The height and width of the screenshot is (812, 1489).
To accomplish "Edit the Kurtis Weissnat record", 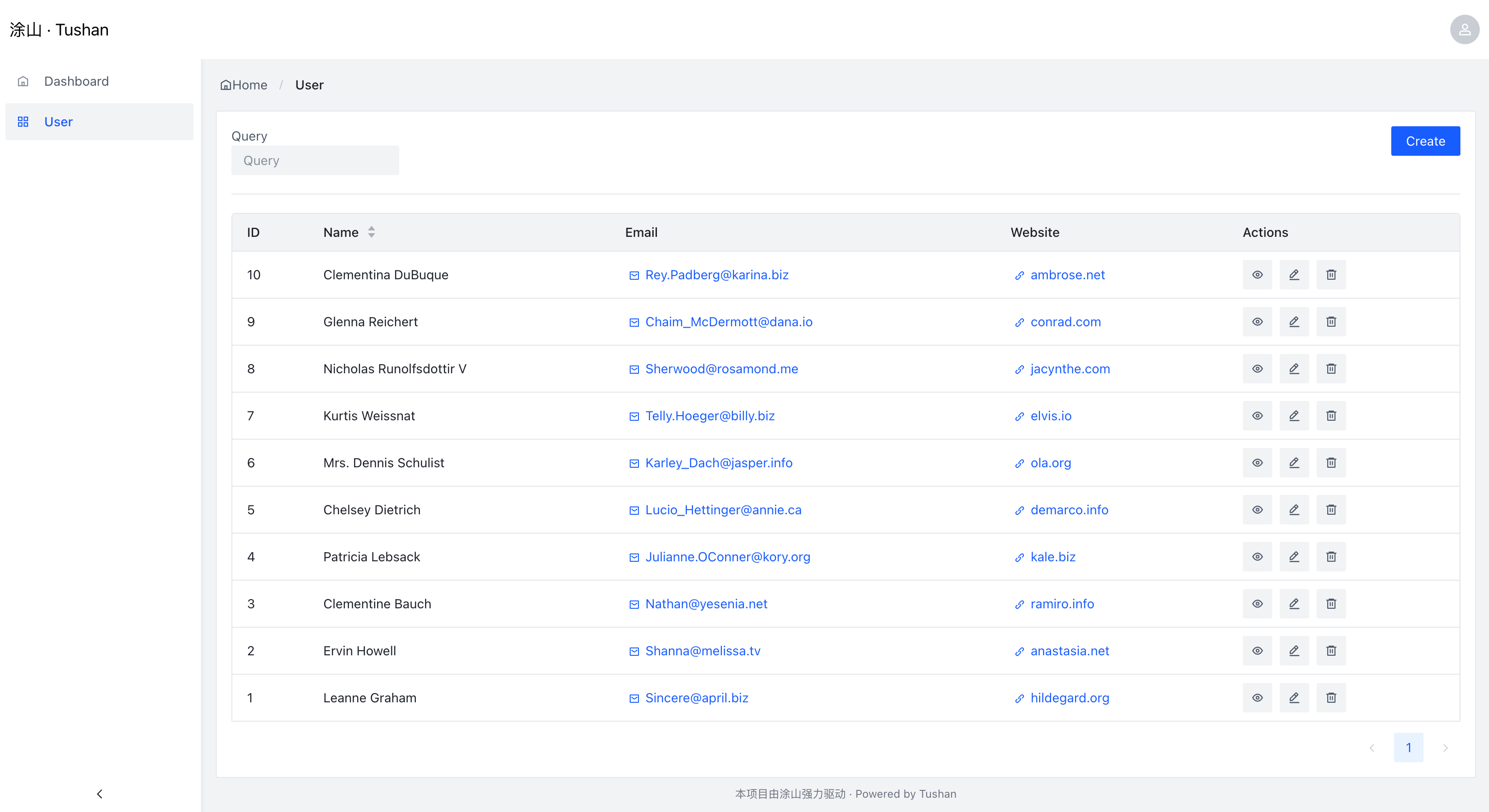I will pos(1294,416).
